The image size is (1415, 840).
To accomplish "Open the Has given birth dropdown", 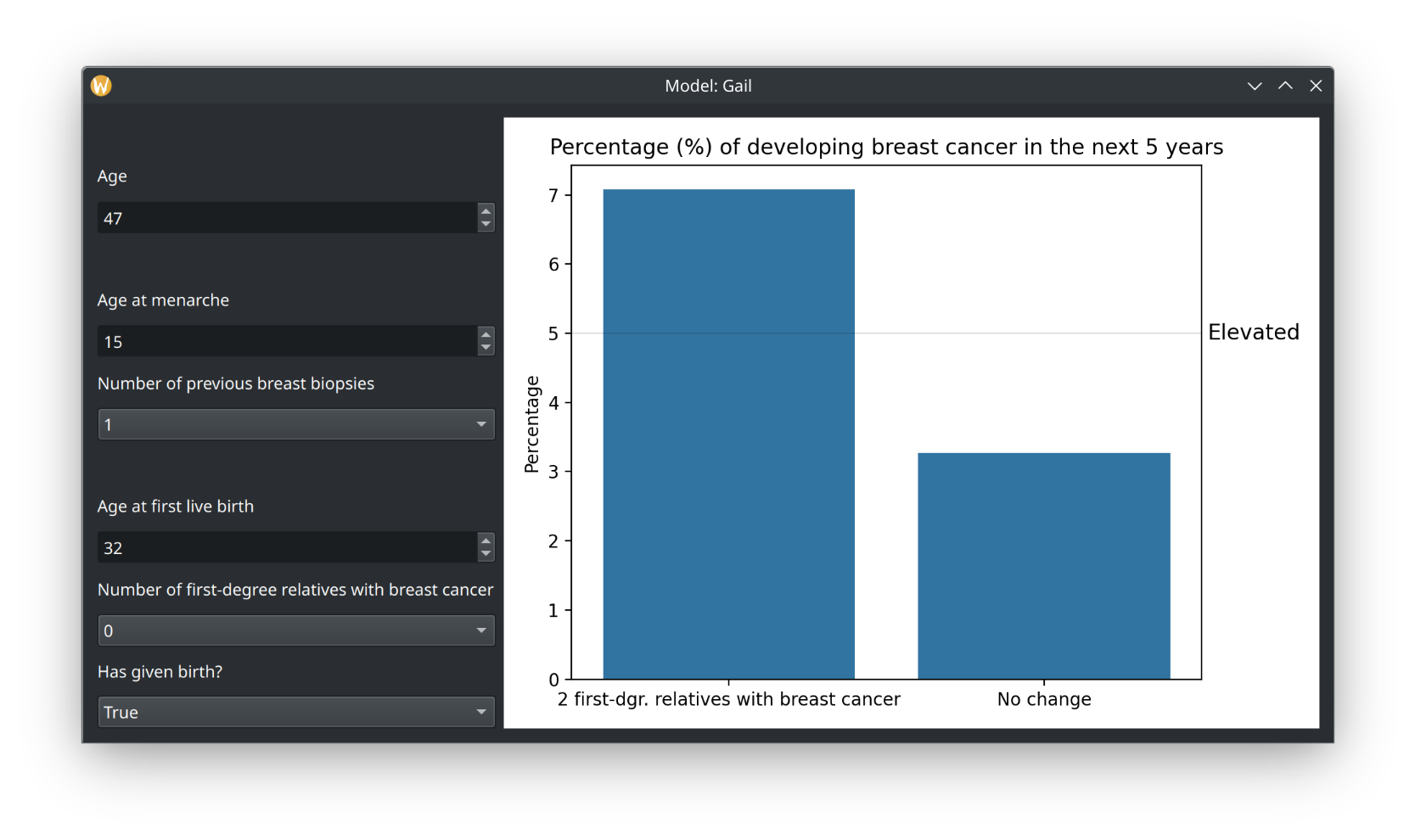I will tap(296, 713).
